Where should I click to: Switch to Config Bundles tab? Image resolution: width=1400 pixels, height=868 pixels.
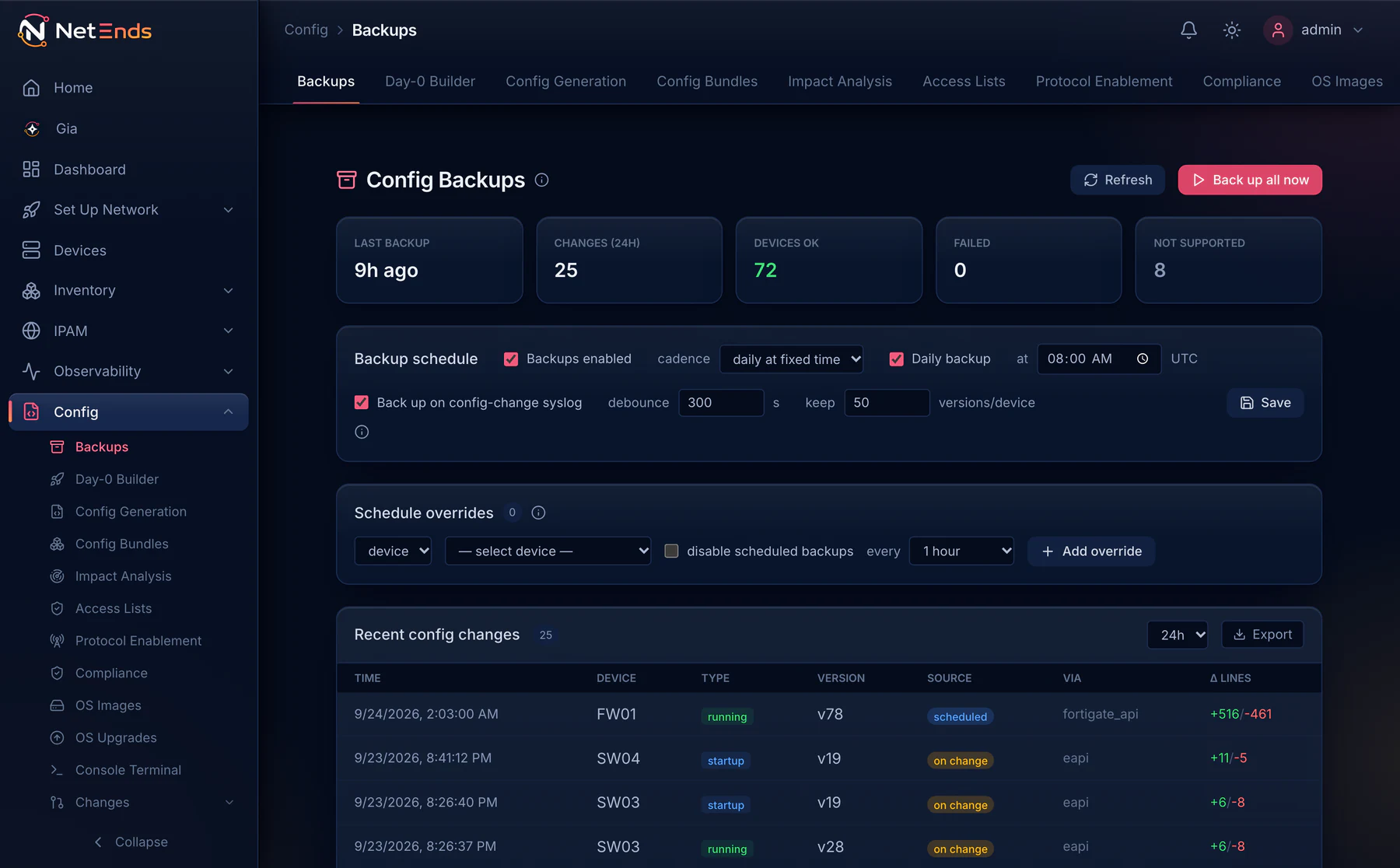707,82
